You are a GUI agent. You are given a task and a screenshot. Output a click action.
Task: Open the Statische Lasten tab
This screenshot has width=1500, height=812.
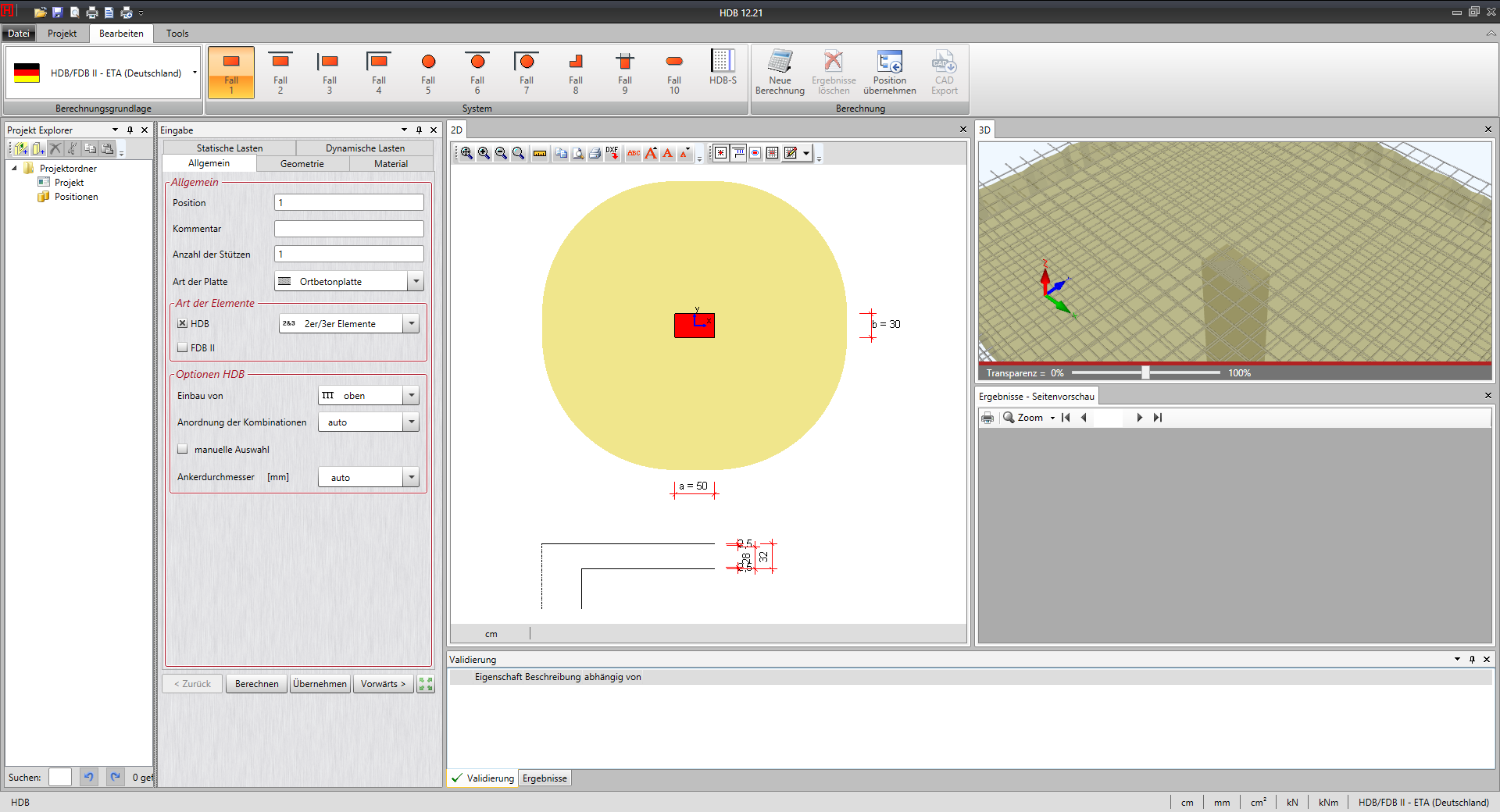229,148
